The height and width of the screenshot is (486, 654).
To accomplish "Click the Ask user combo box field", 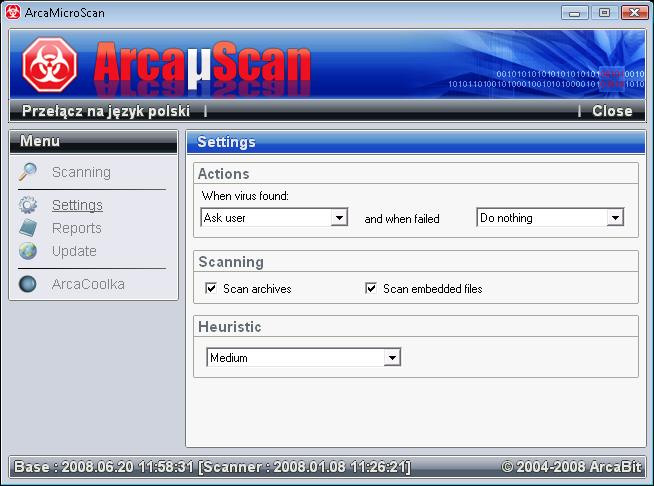I will 274,217.
